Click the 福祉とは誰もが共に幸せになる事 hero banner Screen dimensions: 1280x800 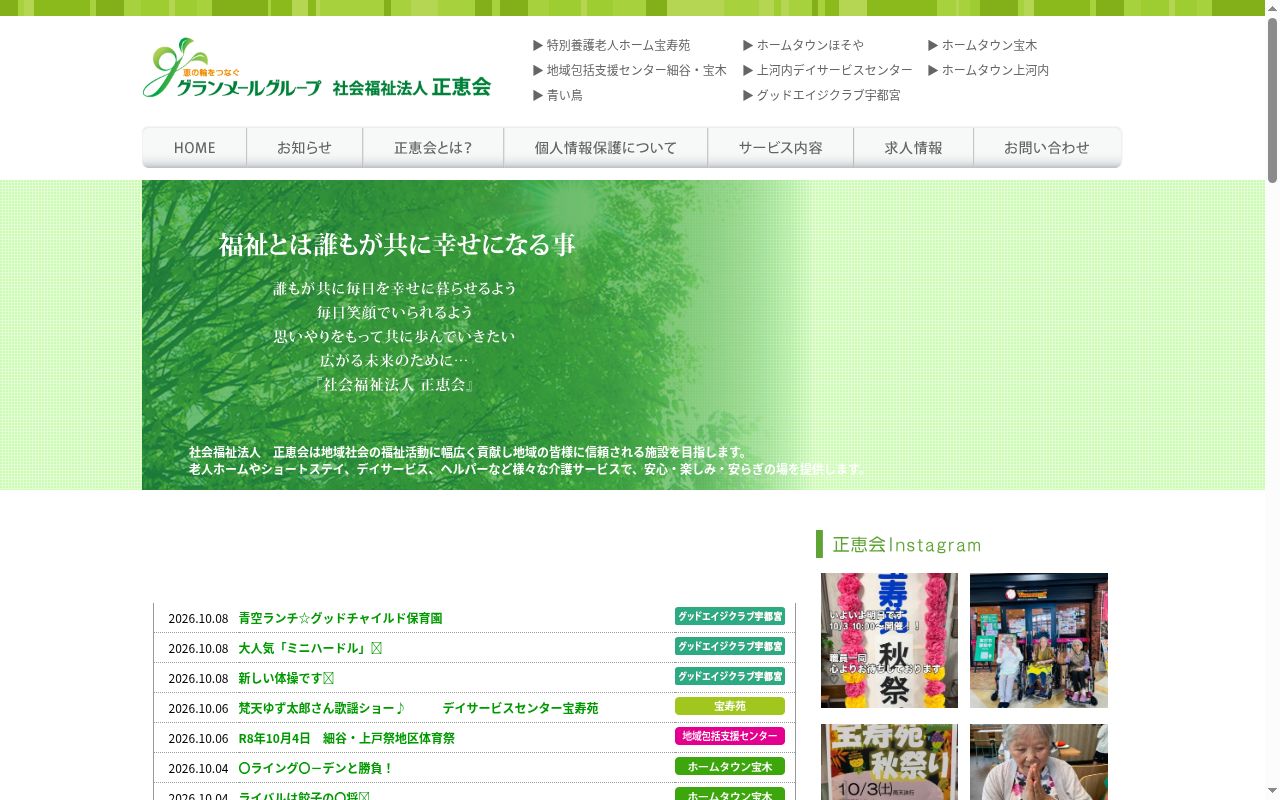632,335
